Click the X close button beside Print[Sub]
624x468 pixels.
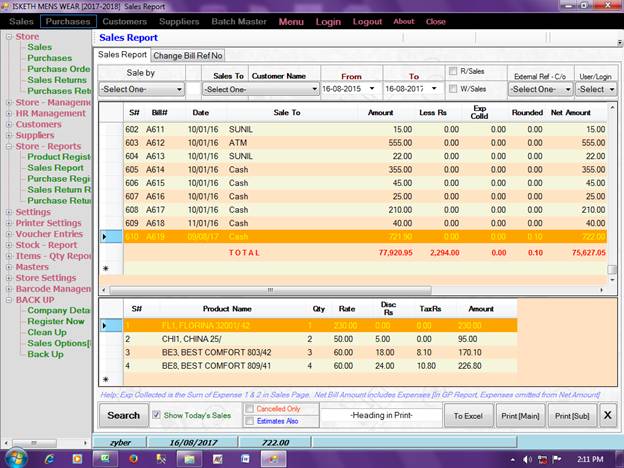click(x=607, y=415)
